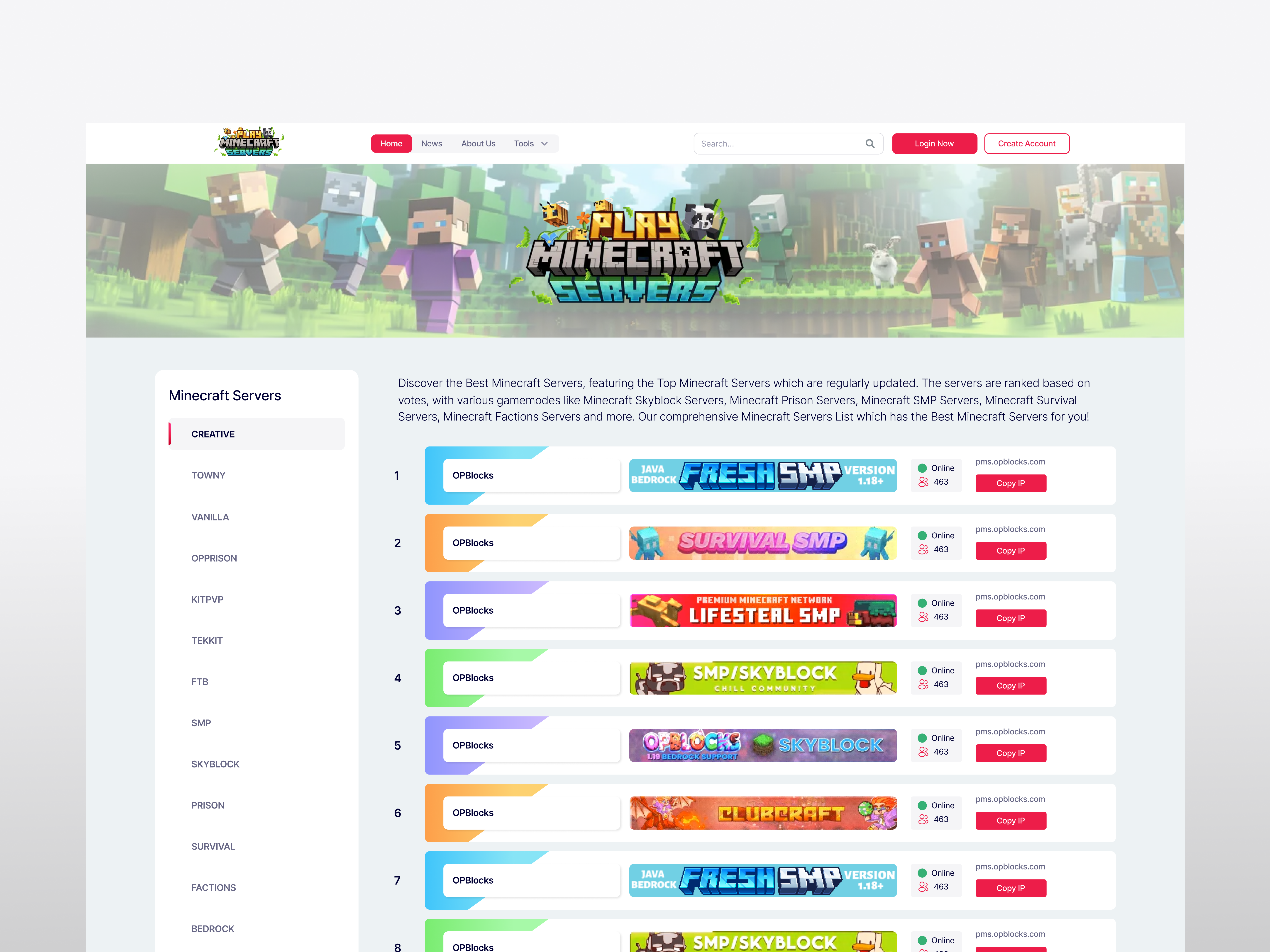Click green Online status dot in row 3
The image size is (1270, 952).
point(922,603)
